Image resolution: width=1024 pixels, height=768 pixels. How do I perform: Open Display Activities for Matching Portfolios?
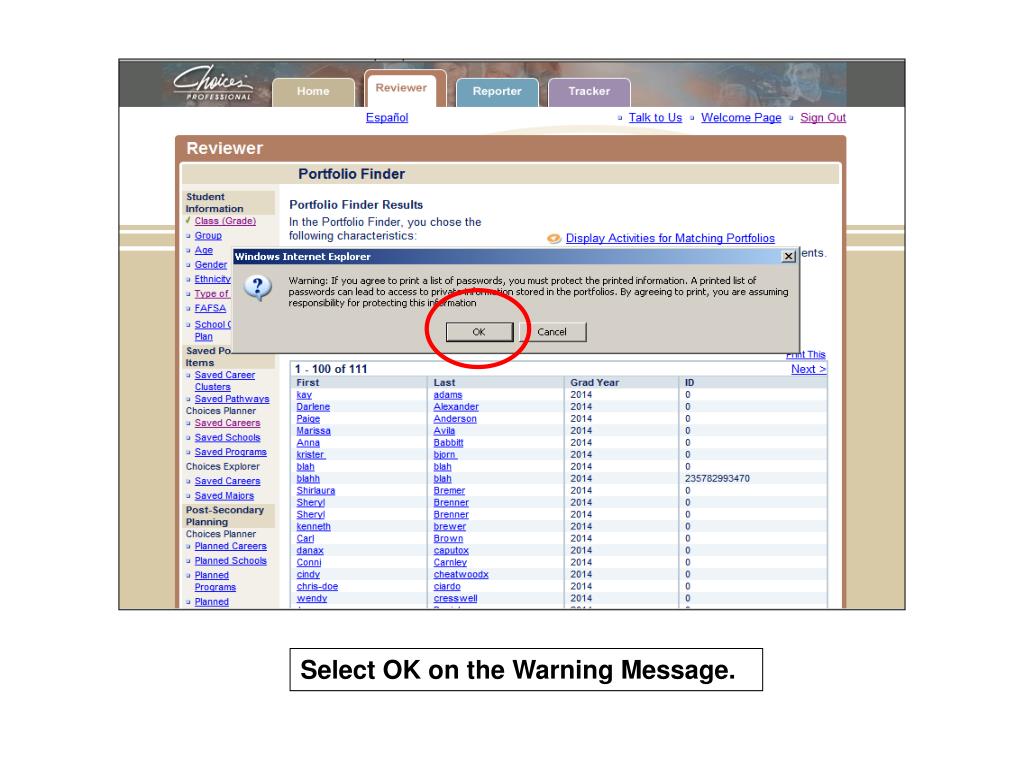(x=670, y=238)
